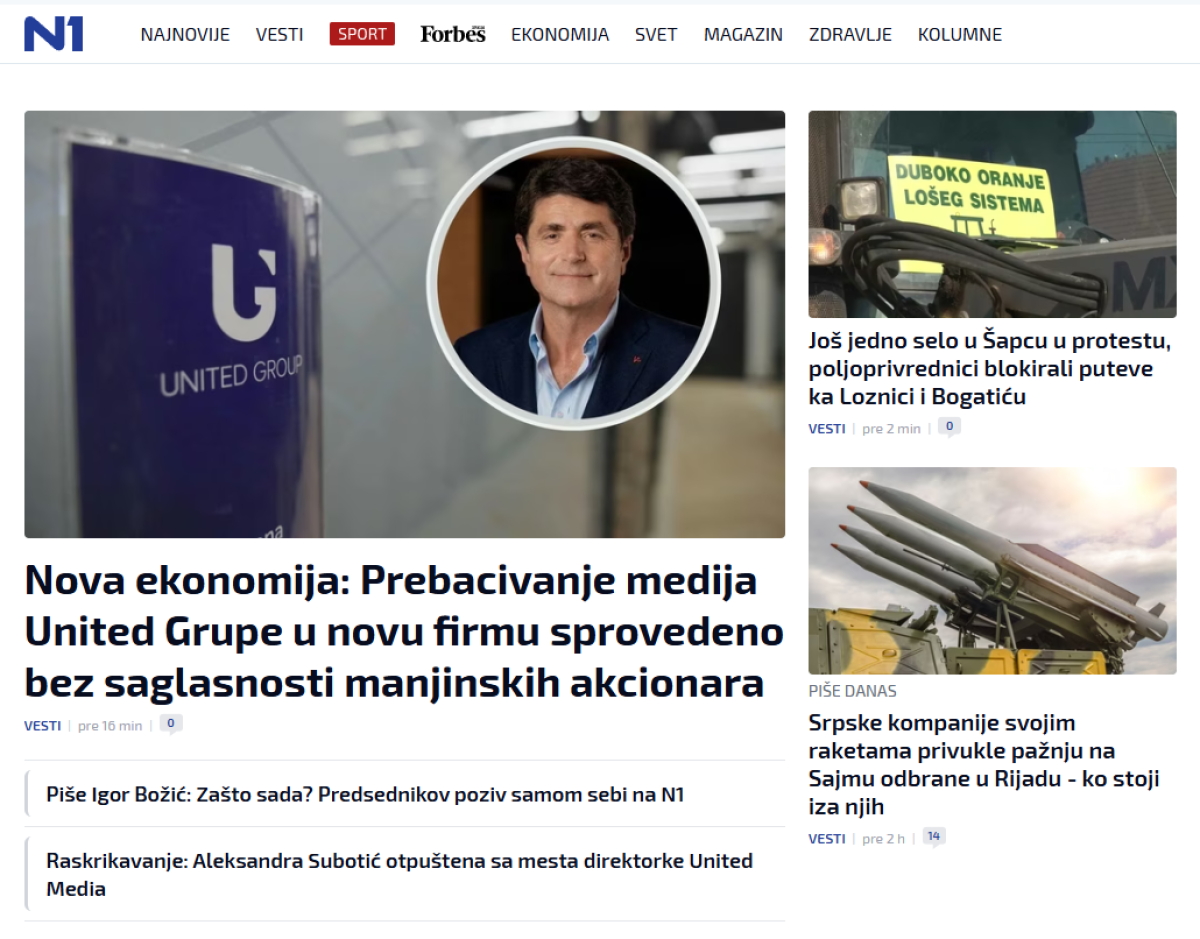The height and width of the screenshot is (939, 1200).
Task: Click the N1 logo
Action: [54, 34]
